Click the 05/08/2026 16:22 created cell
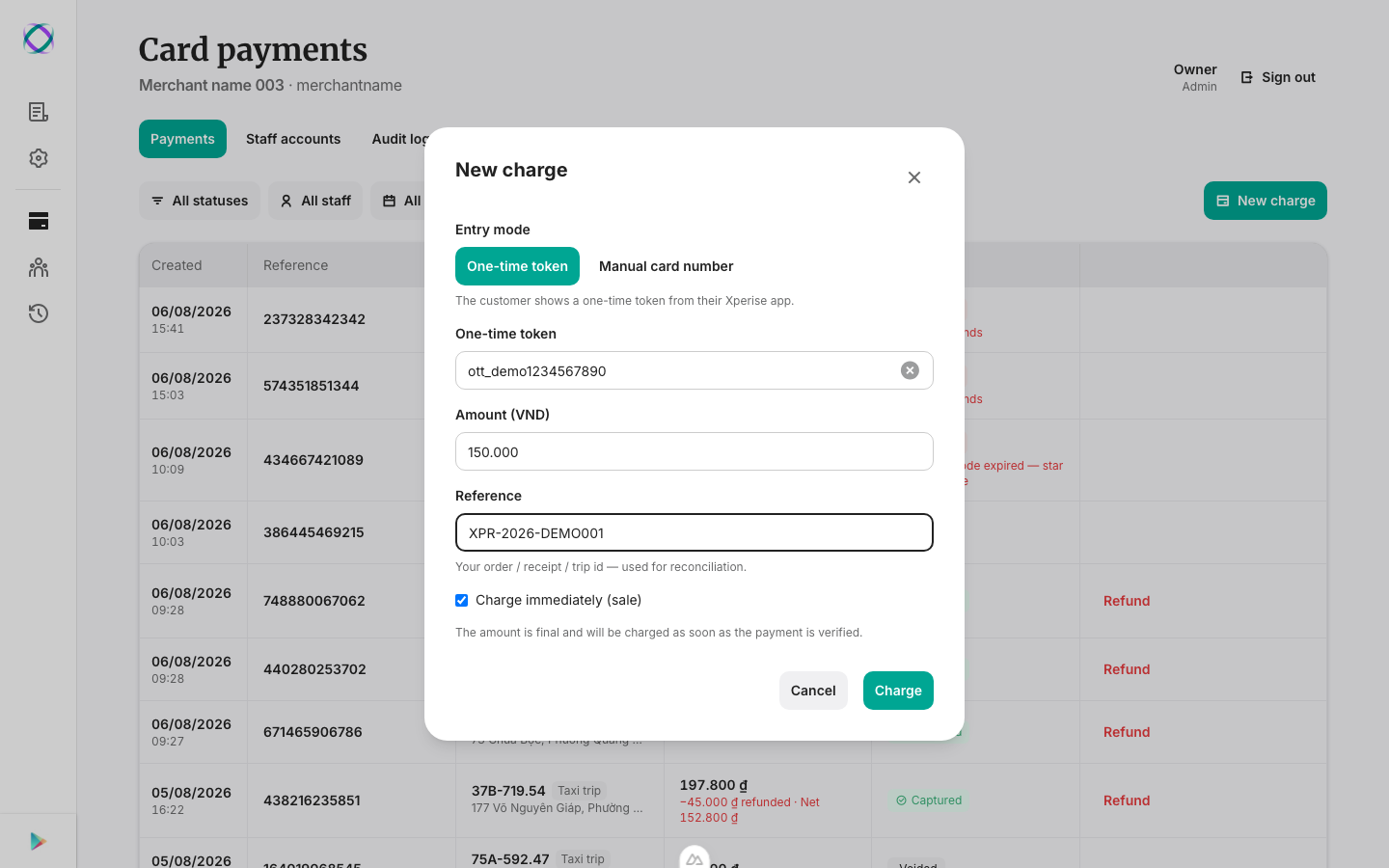The height and width of the screenshot is (868, 1389). [x=192, y=800]
